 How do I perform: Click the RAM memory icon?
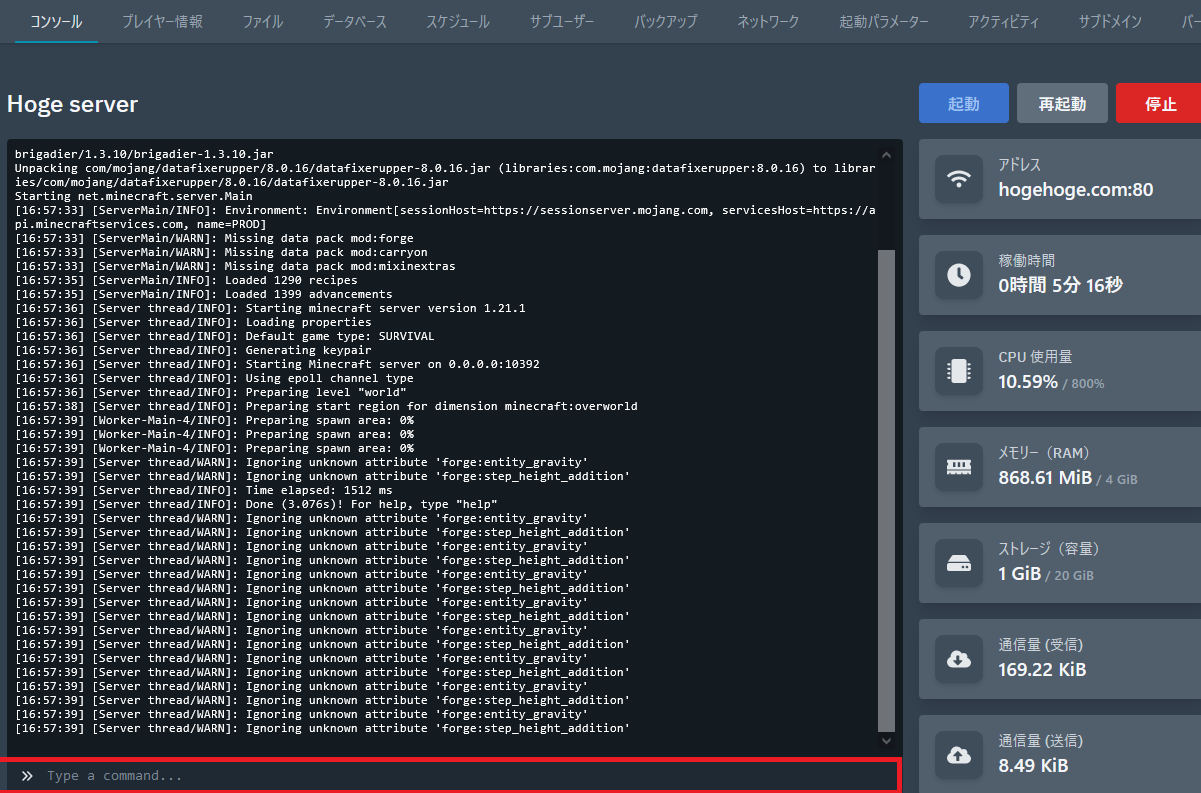tap(959, 467)
